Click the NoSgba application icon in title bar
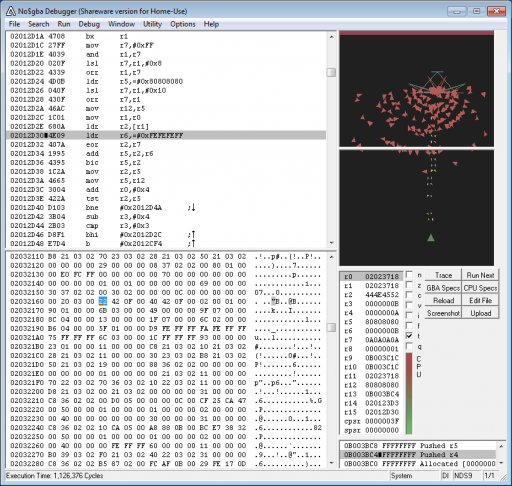This screenshot has height=486, width=512. coord(11,11)
